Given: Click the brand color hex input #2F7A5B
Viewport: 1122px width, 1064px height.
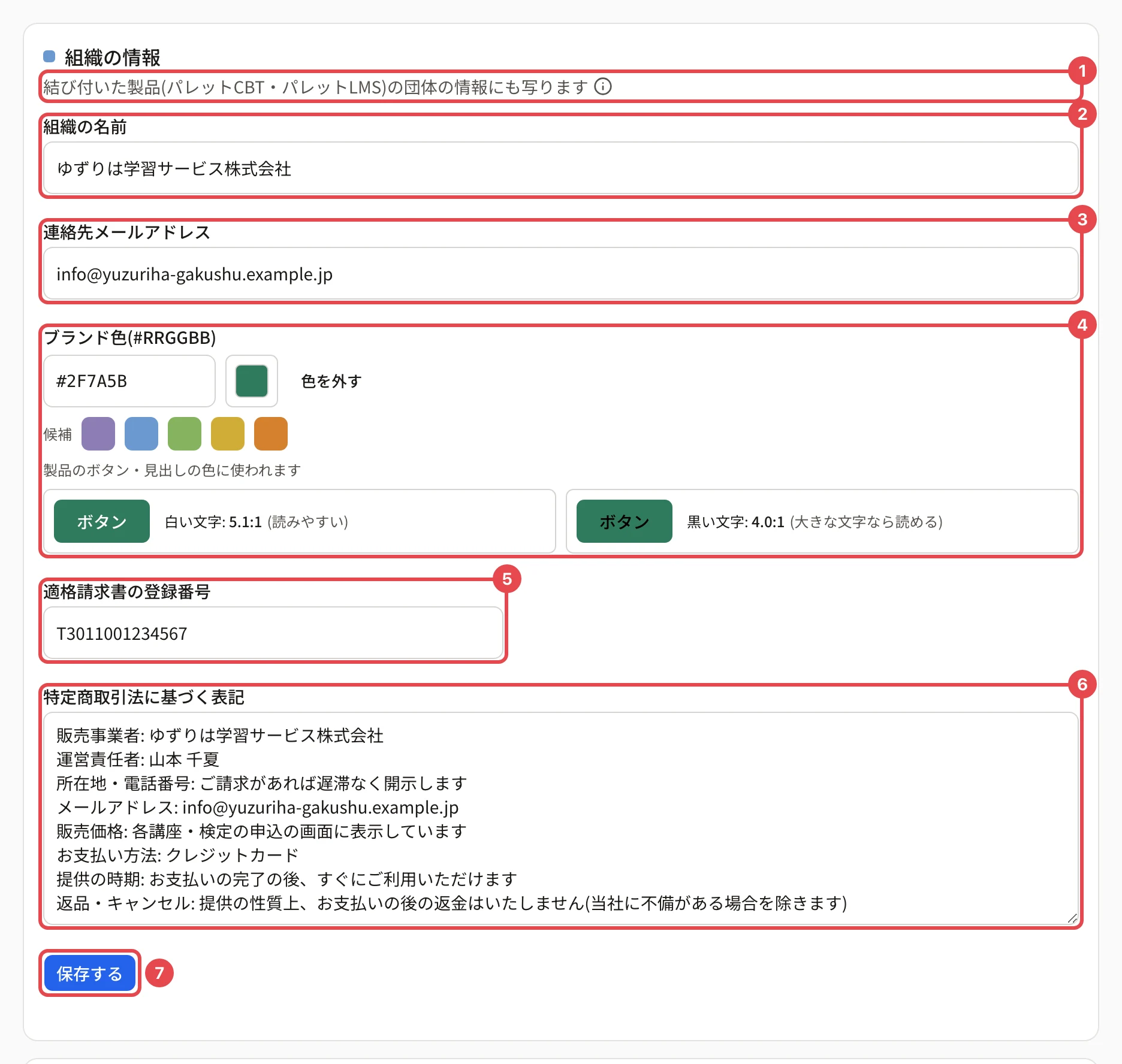Looking at the screenshot, I should pos(129,381).
